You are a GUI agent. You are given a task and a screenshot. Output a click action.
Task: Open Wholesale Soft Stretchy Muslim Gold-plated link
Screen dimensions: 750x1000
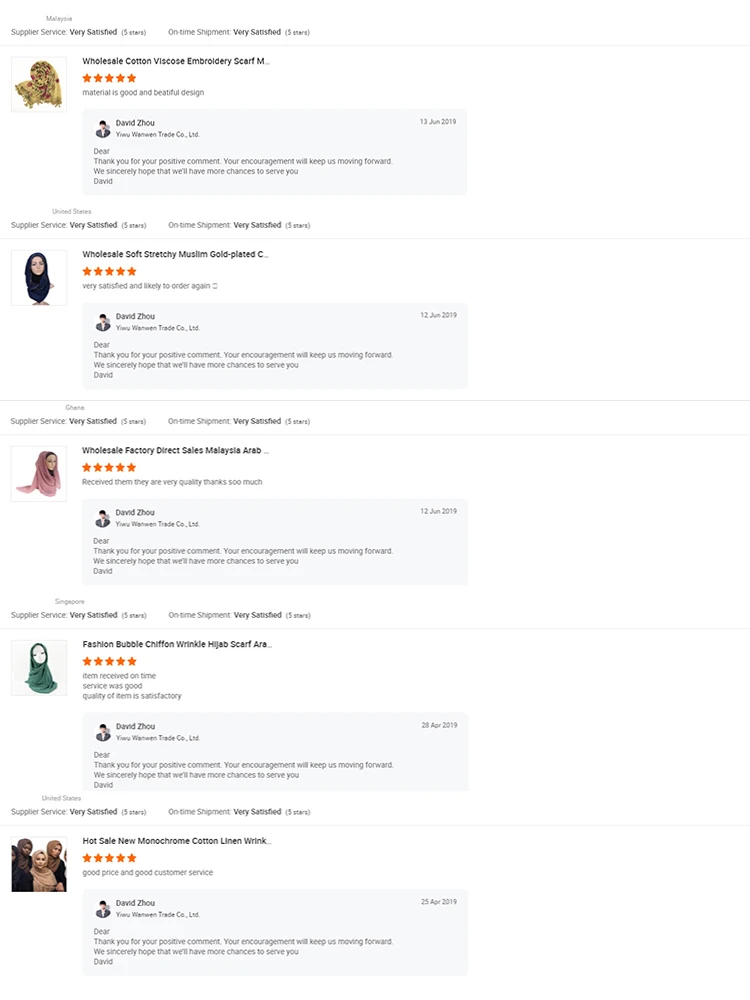[x=176, y=255]
